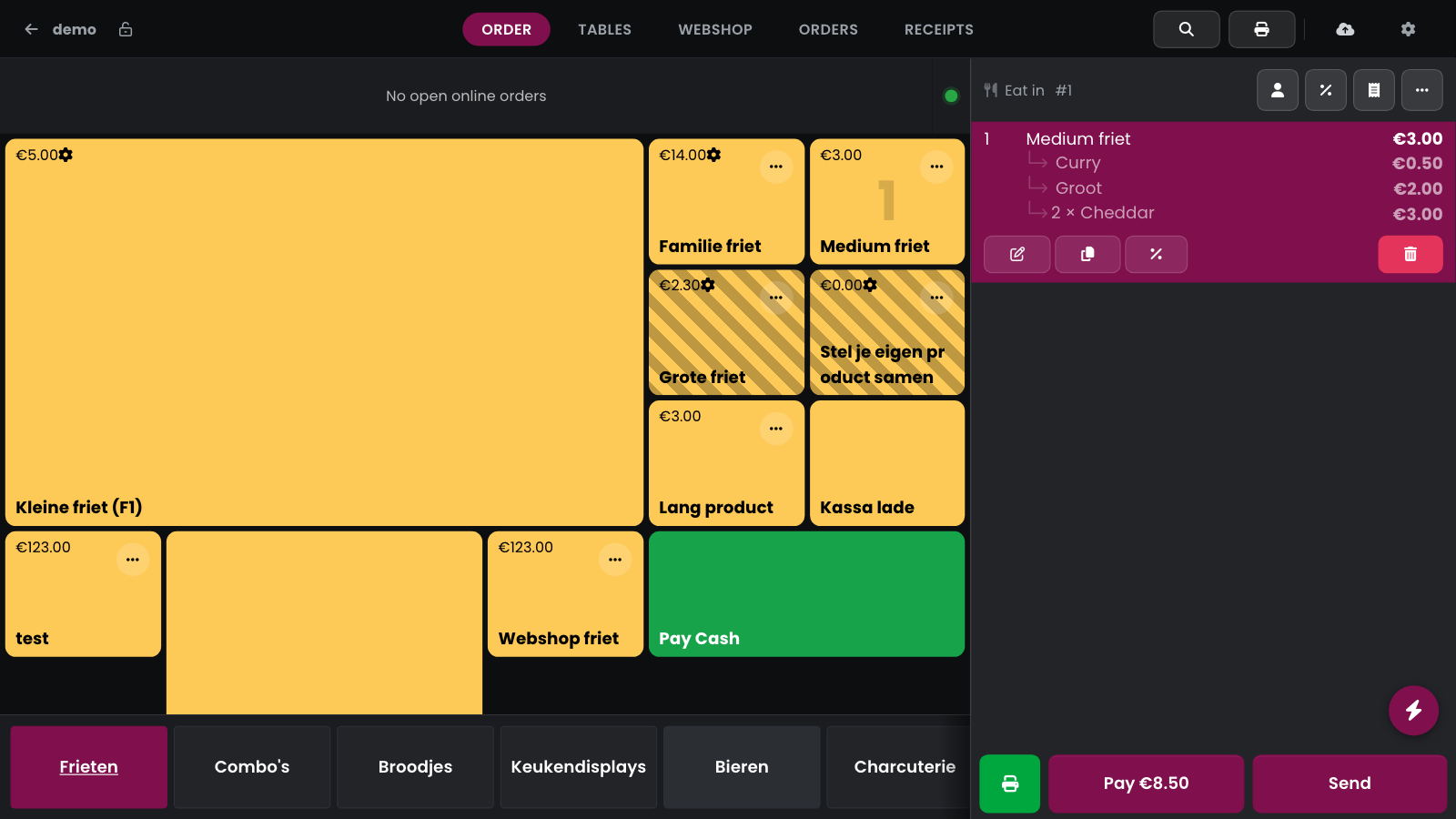Select the Combo's category

[252, 767]
